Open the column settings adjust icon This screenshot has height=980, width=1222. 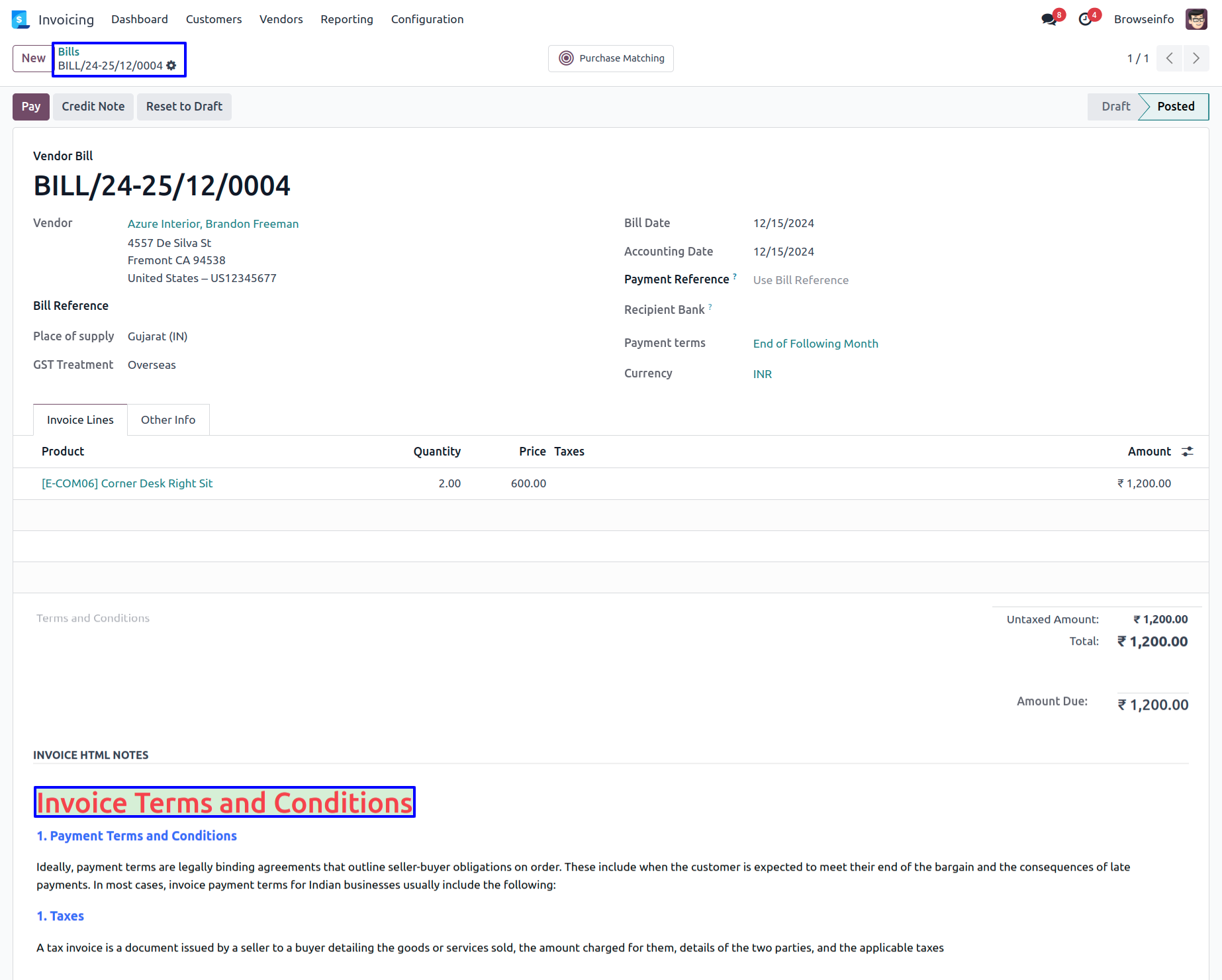[x=1188, y=452]
